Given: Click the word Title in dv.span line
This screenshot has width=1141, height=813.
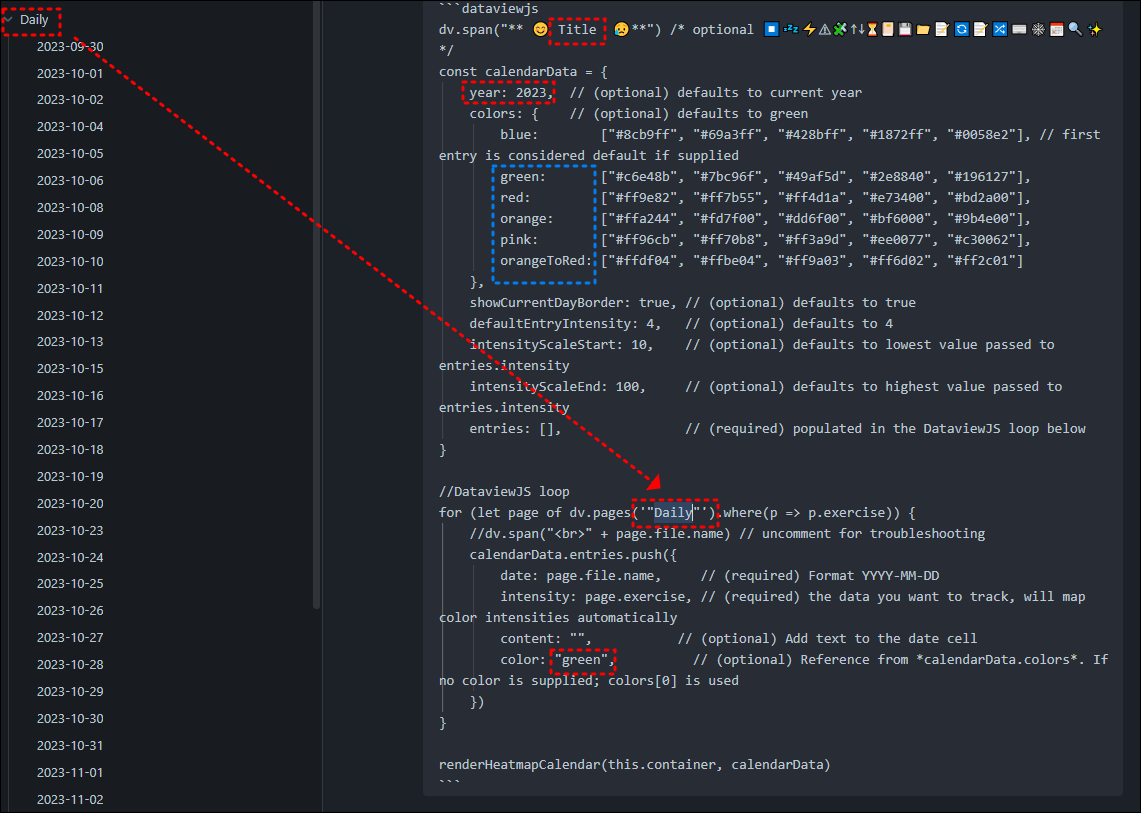Looking at the screenshot, I should (577, 29).
